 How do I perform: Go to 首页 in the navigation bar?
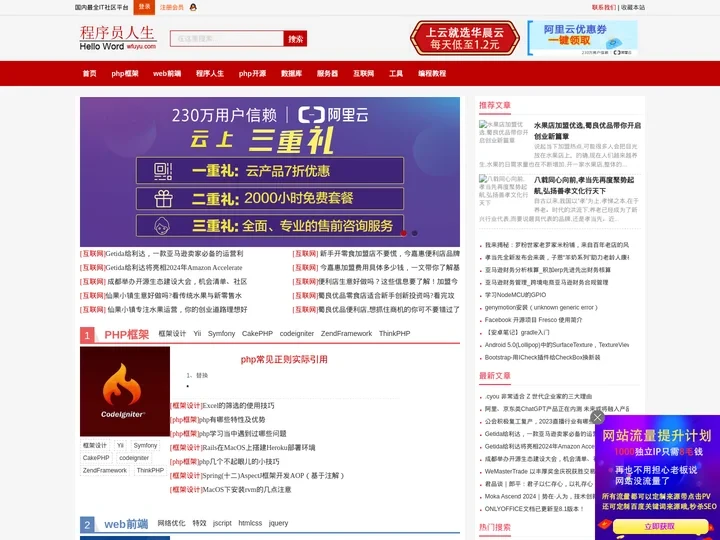click(90, 73)
